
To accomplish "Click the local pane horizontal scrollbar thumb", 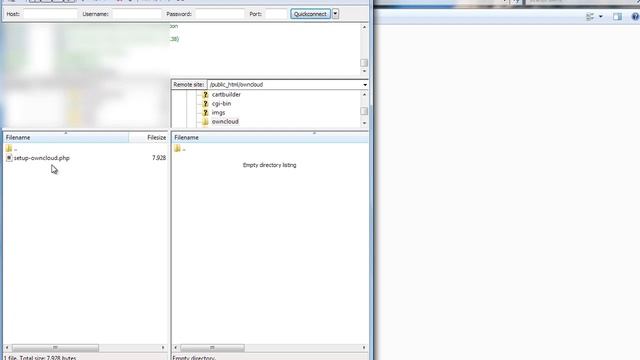I will [x=55, y=348].
